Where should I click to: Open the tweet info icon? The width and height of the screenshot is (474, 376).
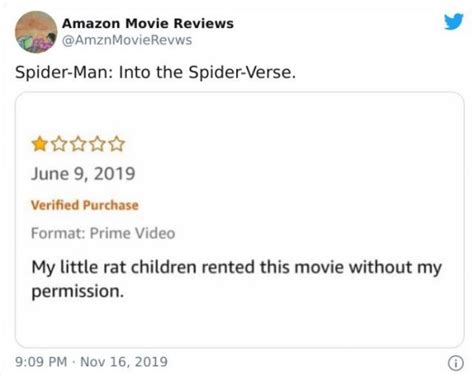(455, 363)
